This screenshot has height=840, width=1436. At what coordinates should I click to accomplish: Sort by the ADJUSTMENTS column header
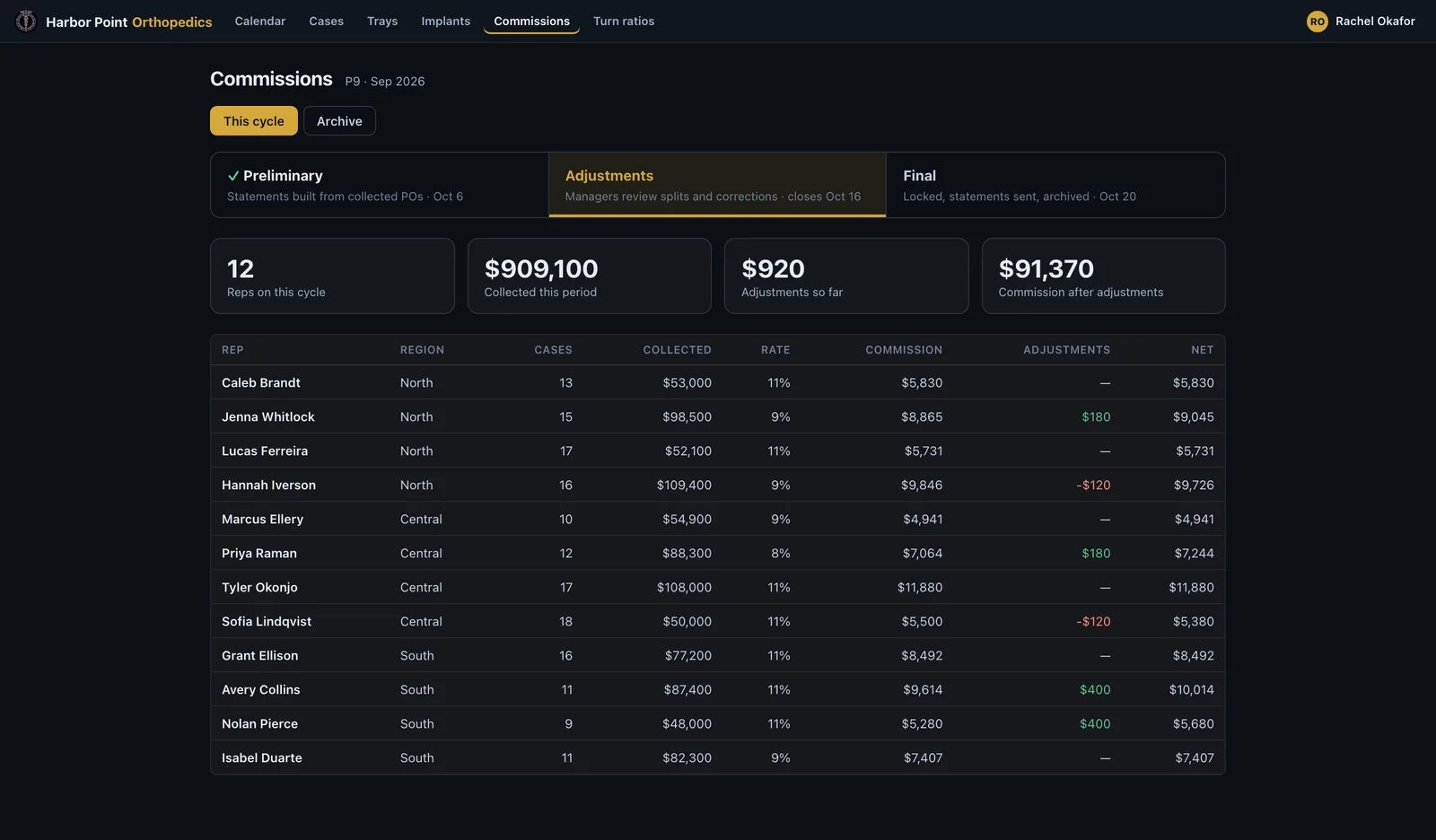click(x=1066, y=350)
